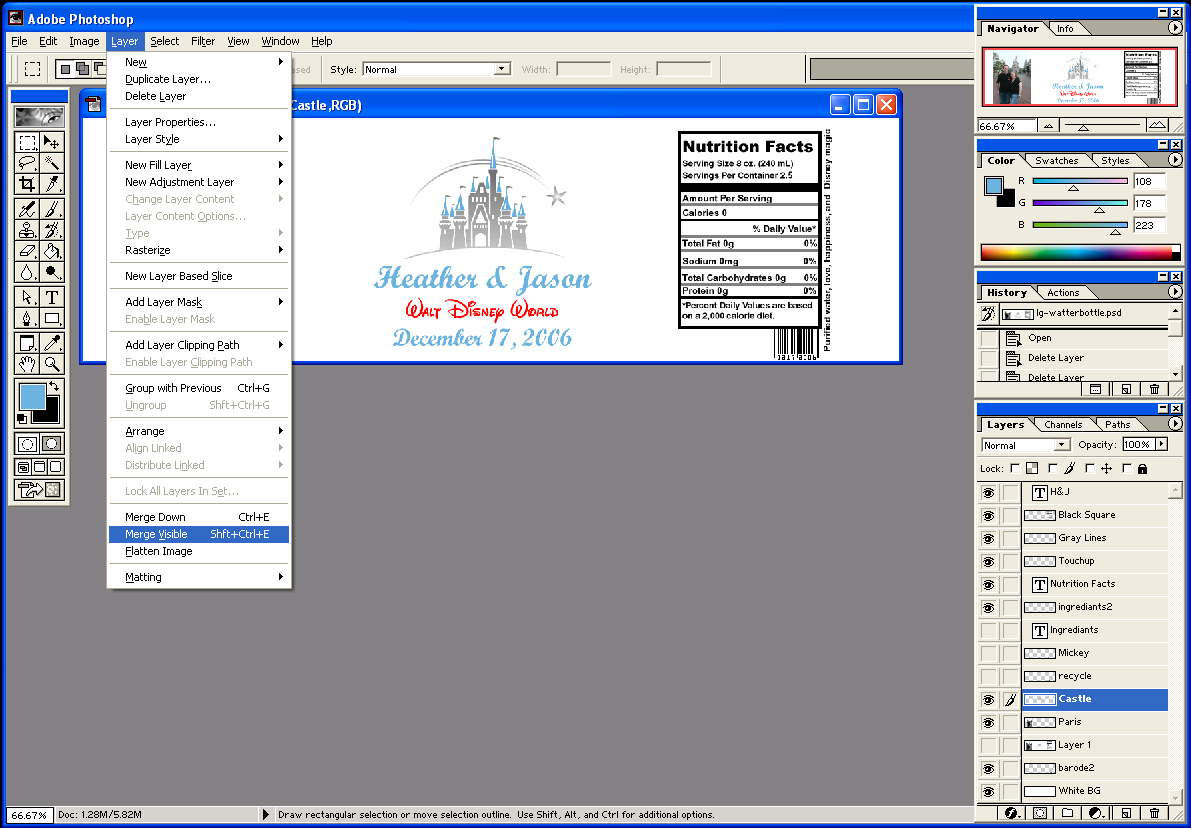Image resolution: width=1191 pixels, height=828 pixels.
Task: Select the Magic Wand tool
Action: pyautogui.click(x=52, y=163)
